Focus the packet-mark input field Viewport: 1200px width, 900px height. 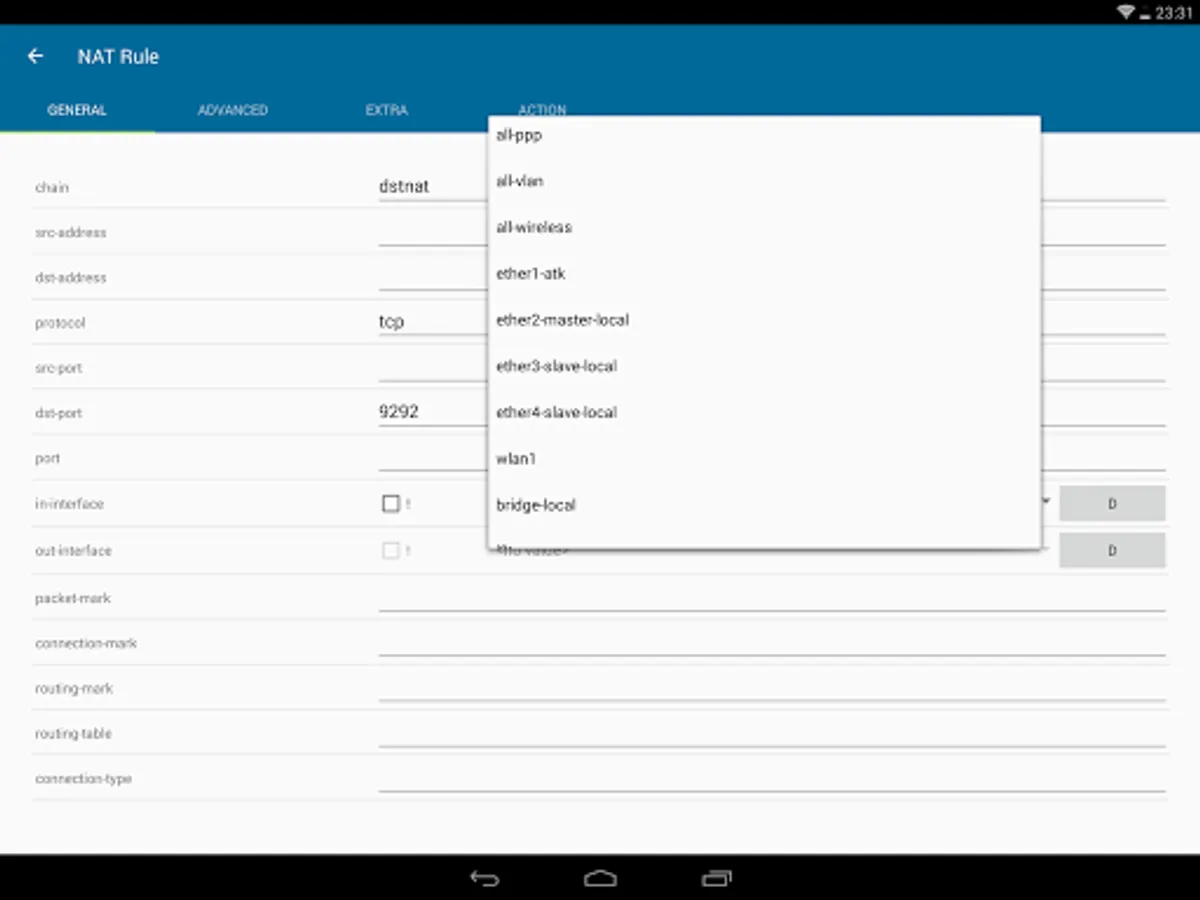tap(772, 597)
